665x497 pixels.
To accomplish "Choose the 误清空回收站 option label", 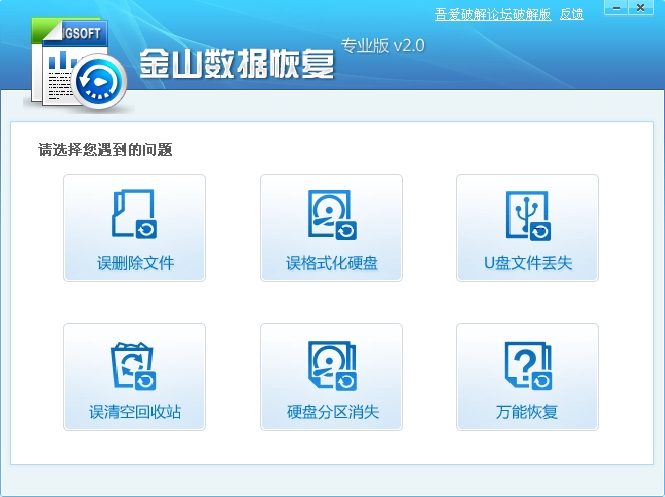I will (x=135, y=412).
